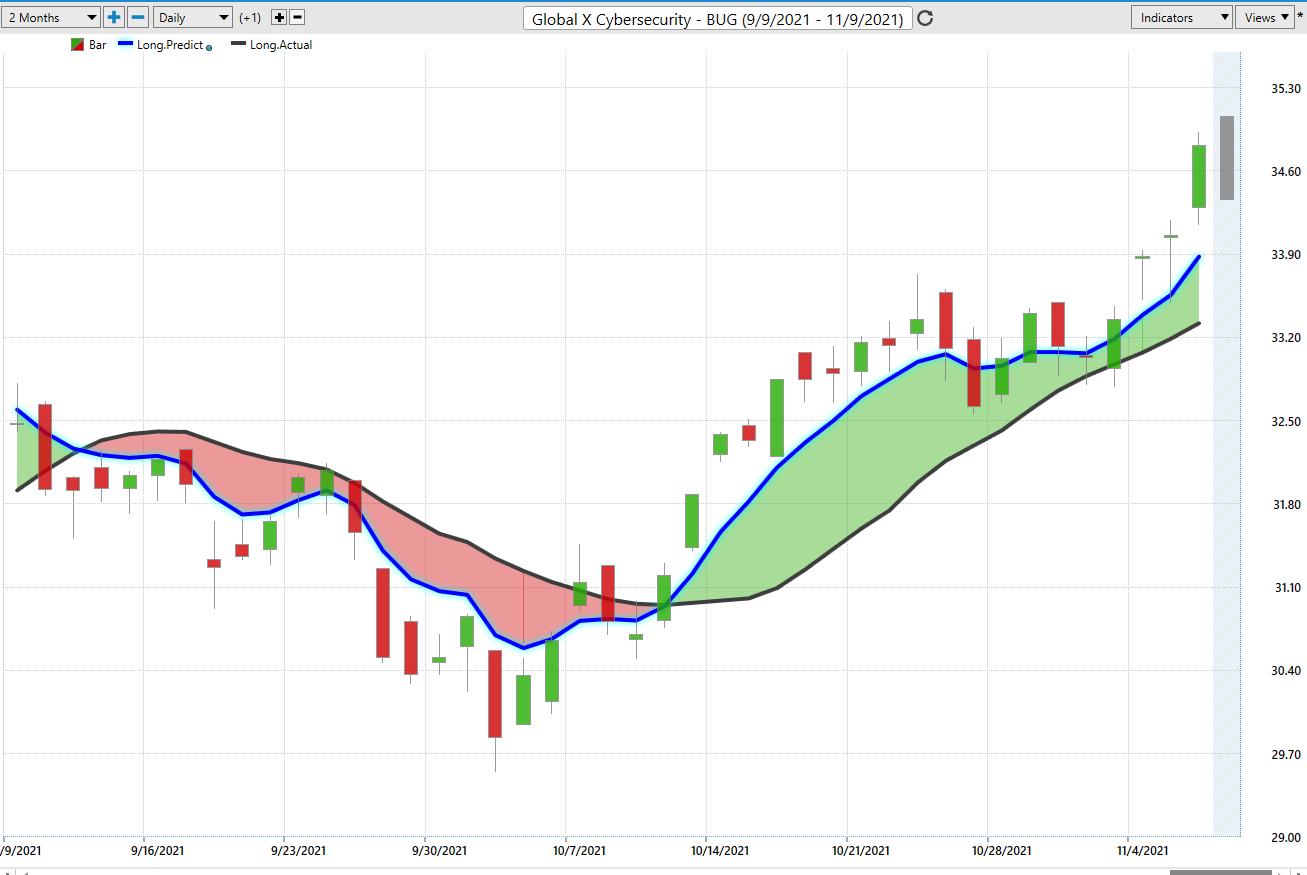Click the blue plus zoom-in button
The width and height of the screenshot is (1307, 875).
point(114,17)
